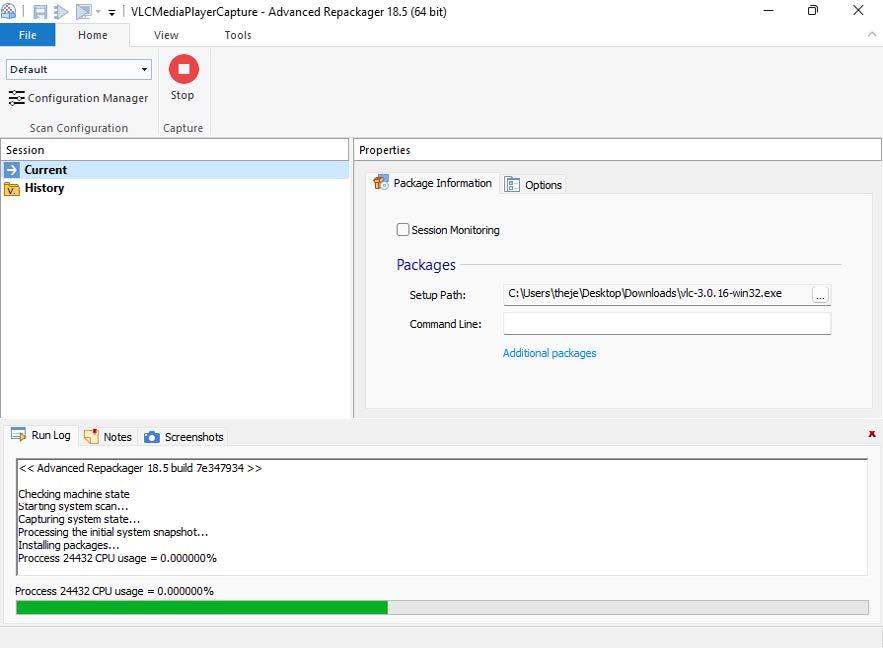Viewport: 883px width, 648px height.
Task: Open dropdown arrow next to monitor icon
Action: coord(98,11)
